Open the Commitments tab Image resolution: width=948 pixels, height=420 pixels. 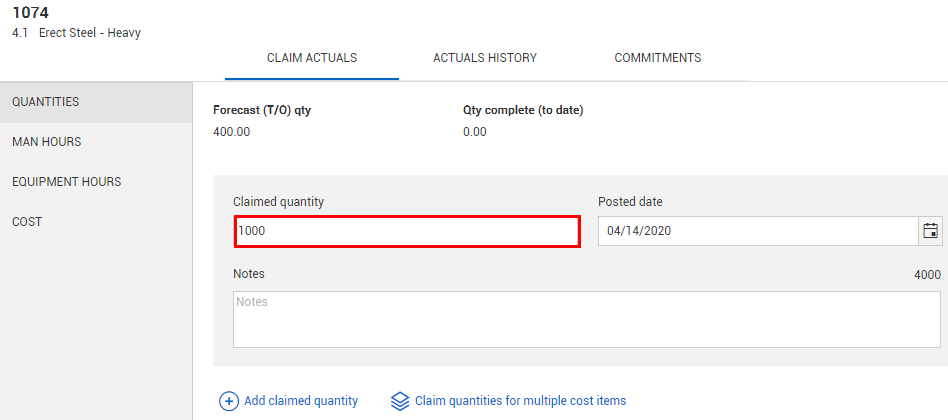(657, 58)
